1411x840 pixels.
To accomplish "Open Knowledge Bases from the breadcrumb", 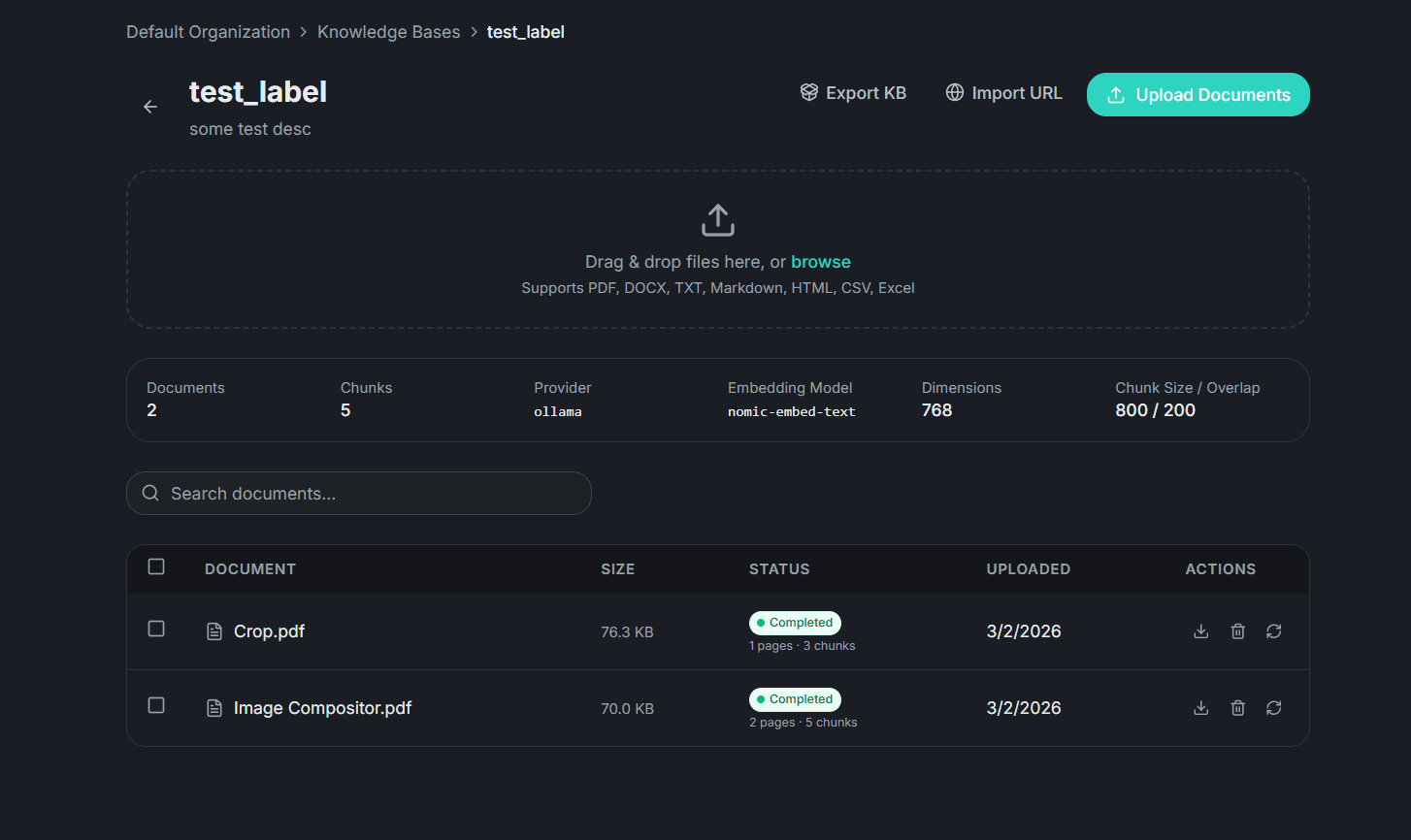I will [388, 31].
